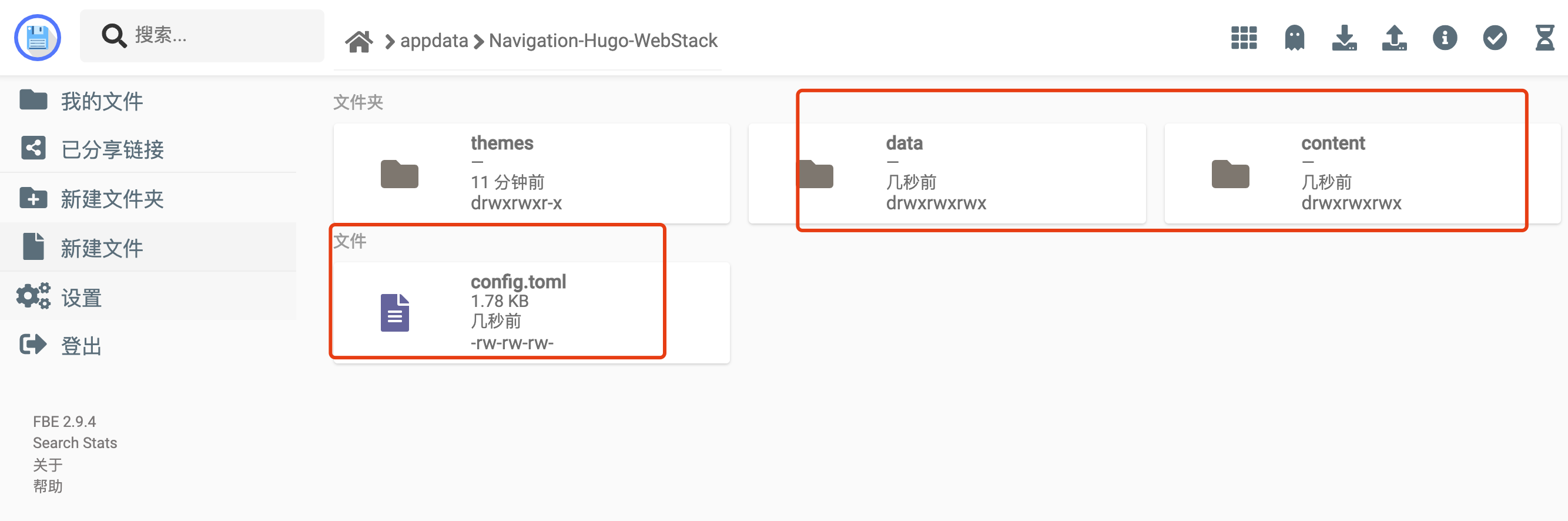Toggle hidden files with the ghost icon

[x=1294, y=38]
